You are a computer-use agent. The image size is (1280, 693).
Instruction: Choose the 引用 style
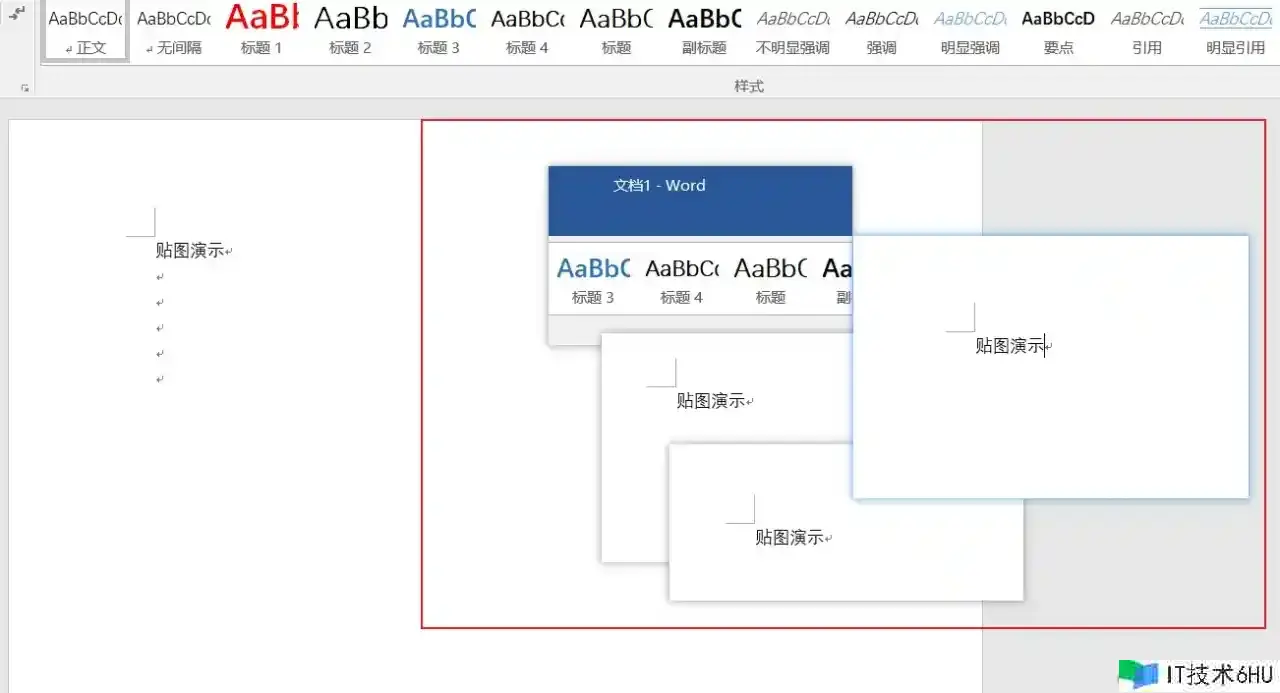coord(1146,30)
